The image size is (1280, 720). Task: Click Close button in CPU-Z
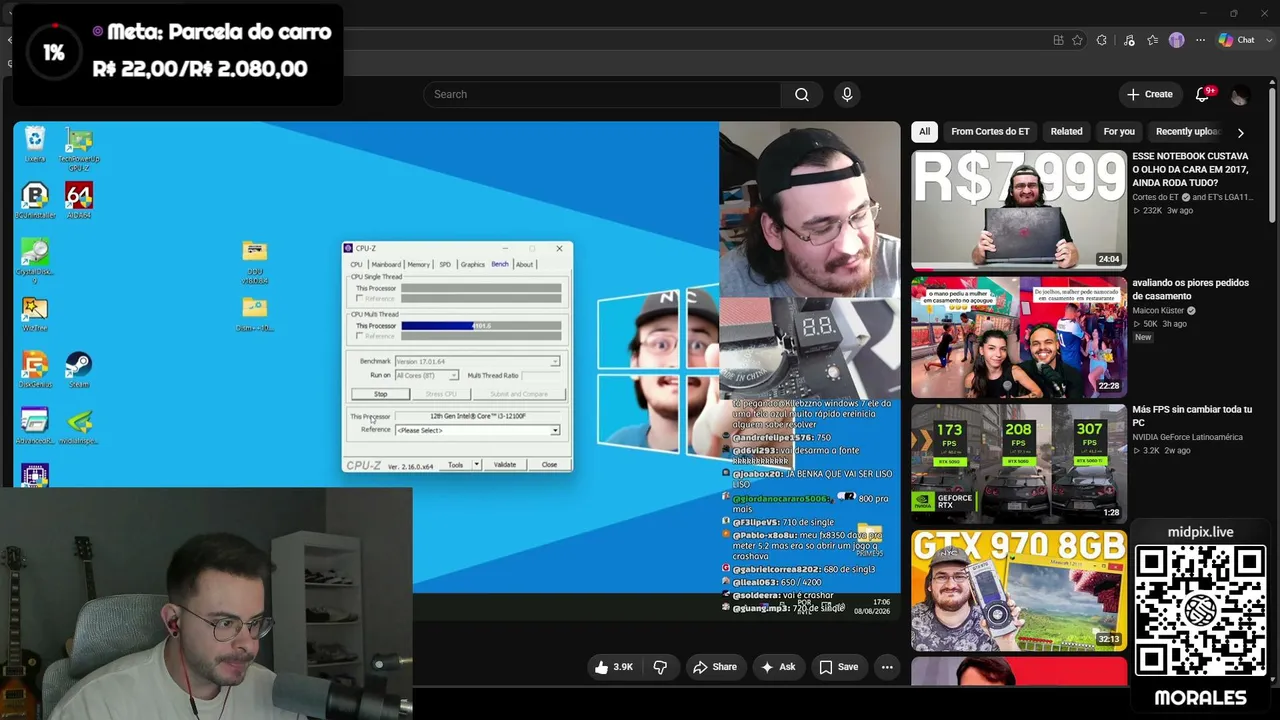549,465
